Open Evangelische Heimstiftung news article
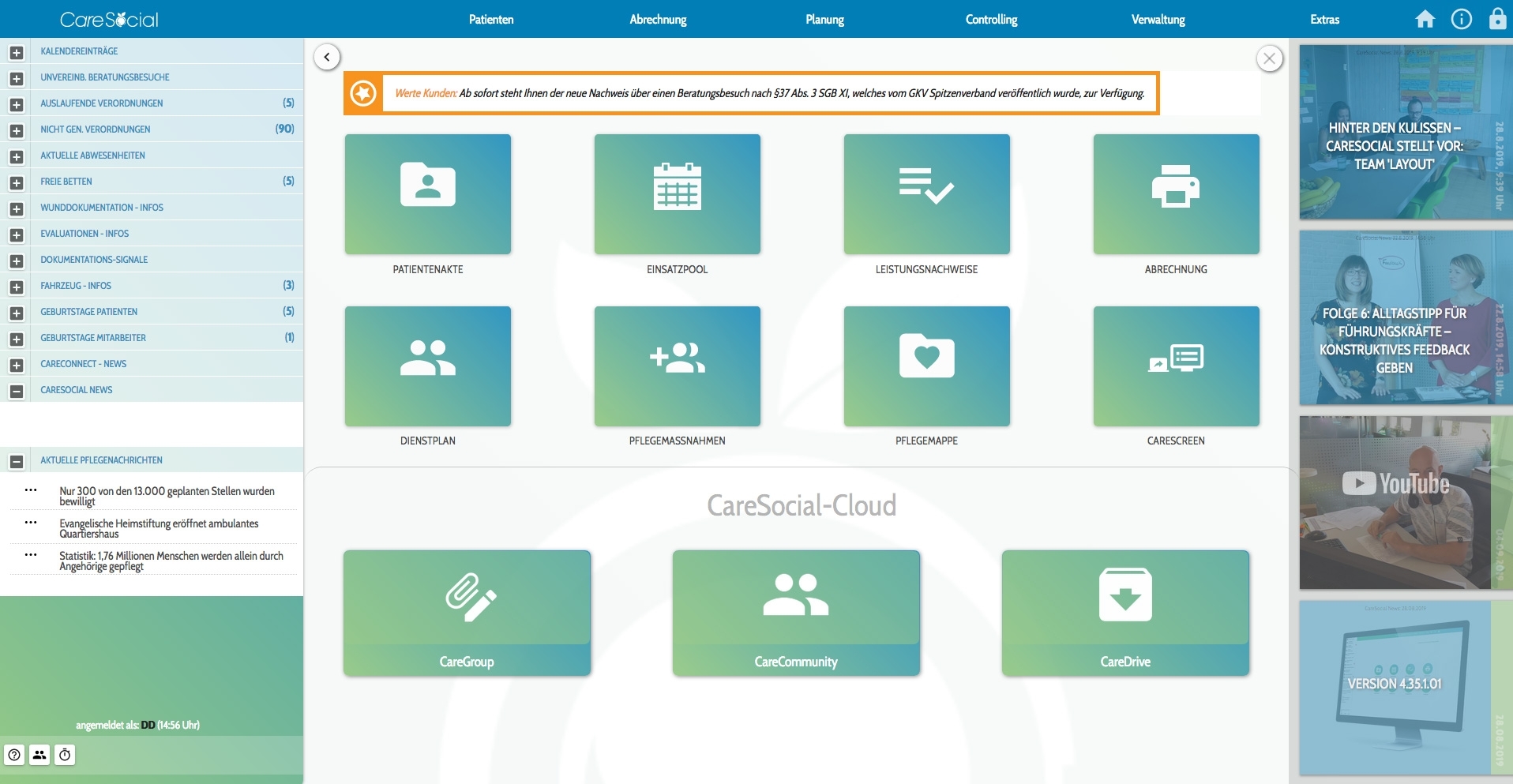 [x=159, y=528]
